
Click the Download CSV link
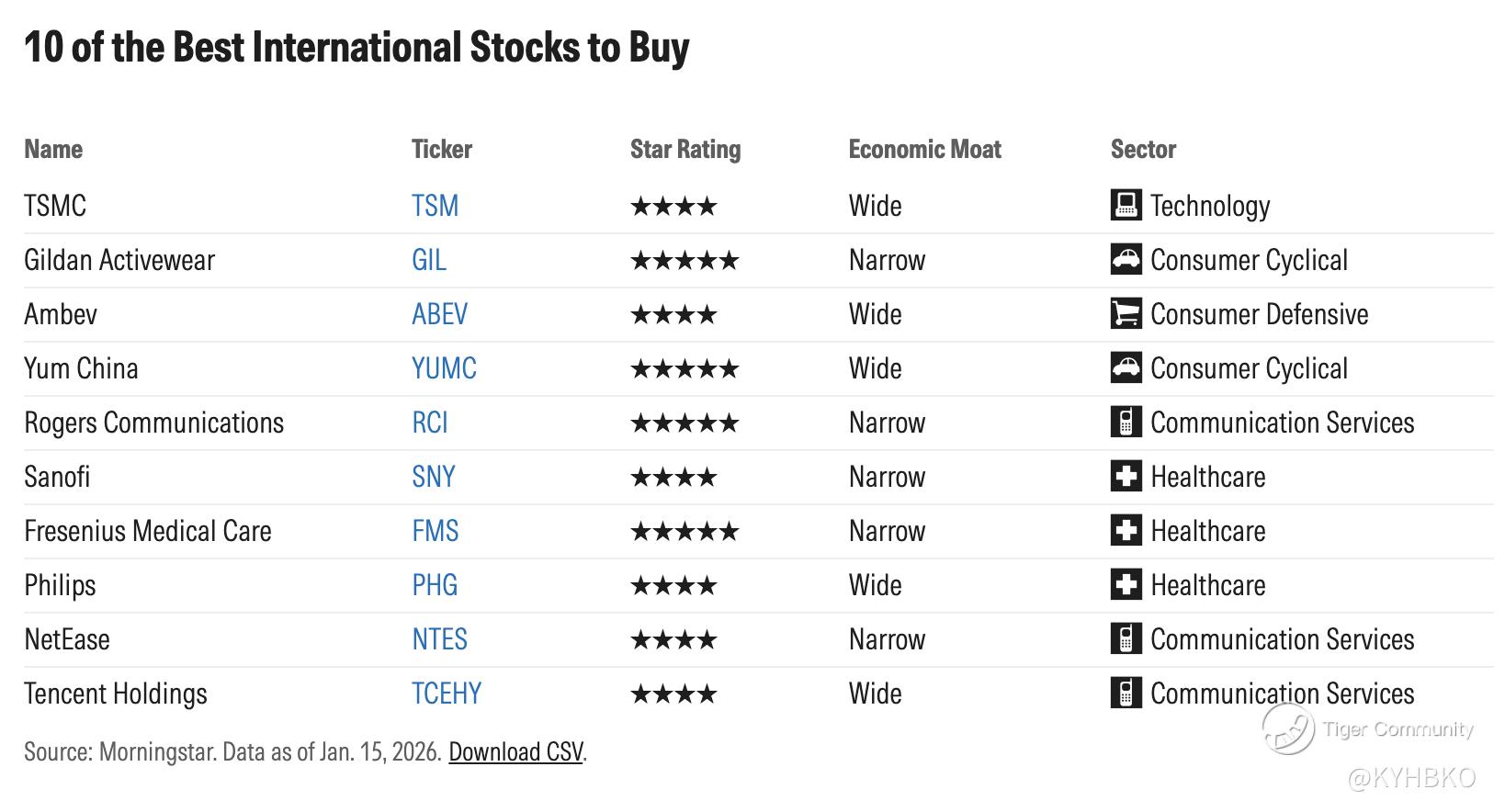(515, 752)
